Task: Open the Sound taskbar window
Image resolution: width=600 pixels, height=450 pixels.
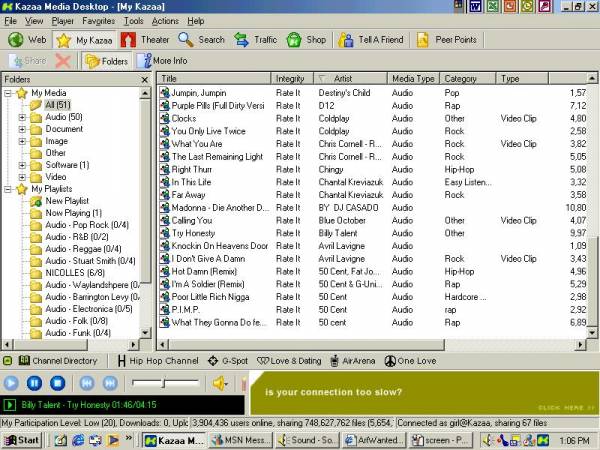Action: 307,440
